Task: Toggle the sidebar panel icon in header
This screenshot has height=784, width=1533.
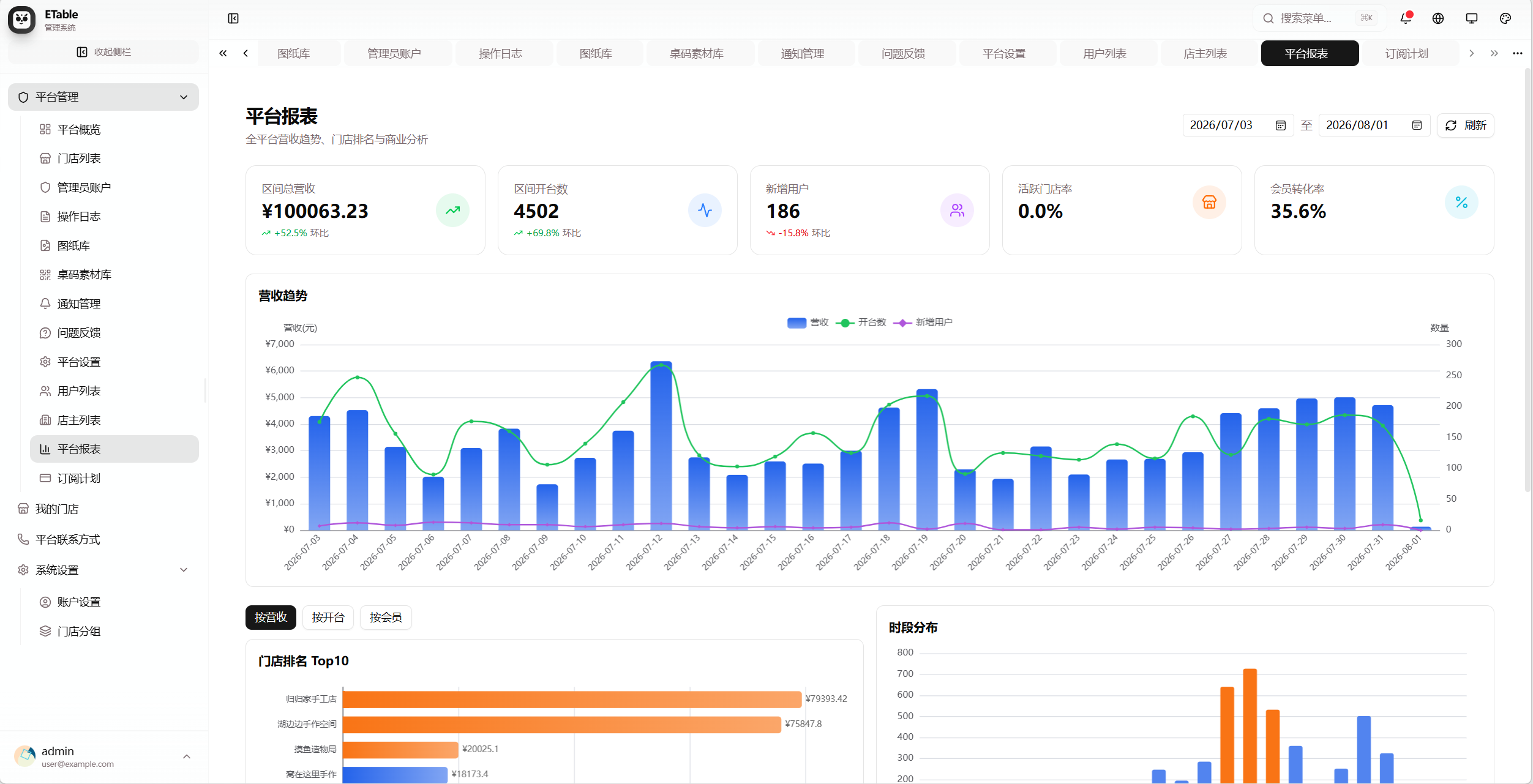Action: click(233, 18)
